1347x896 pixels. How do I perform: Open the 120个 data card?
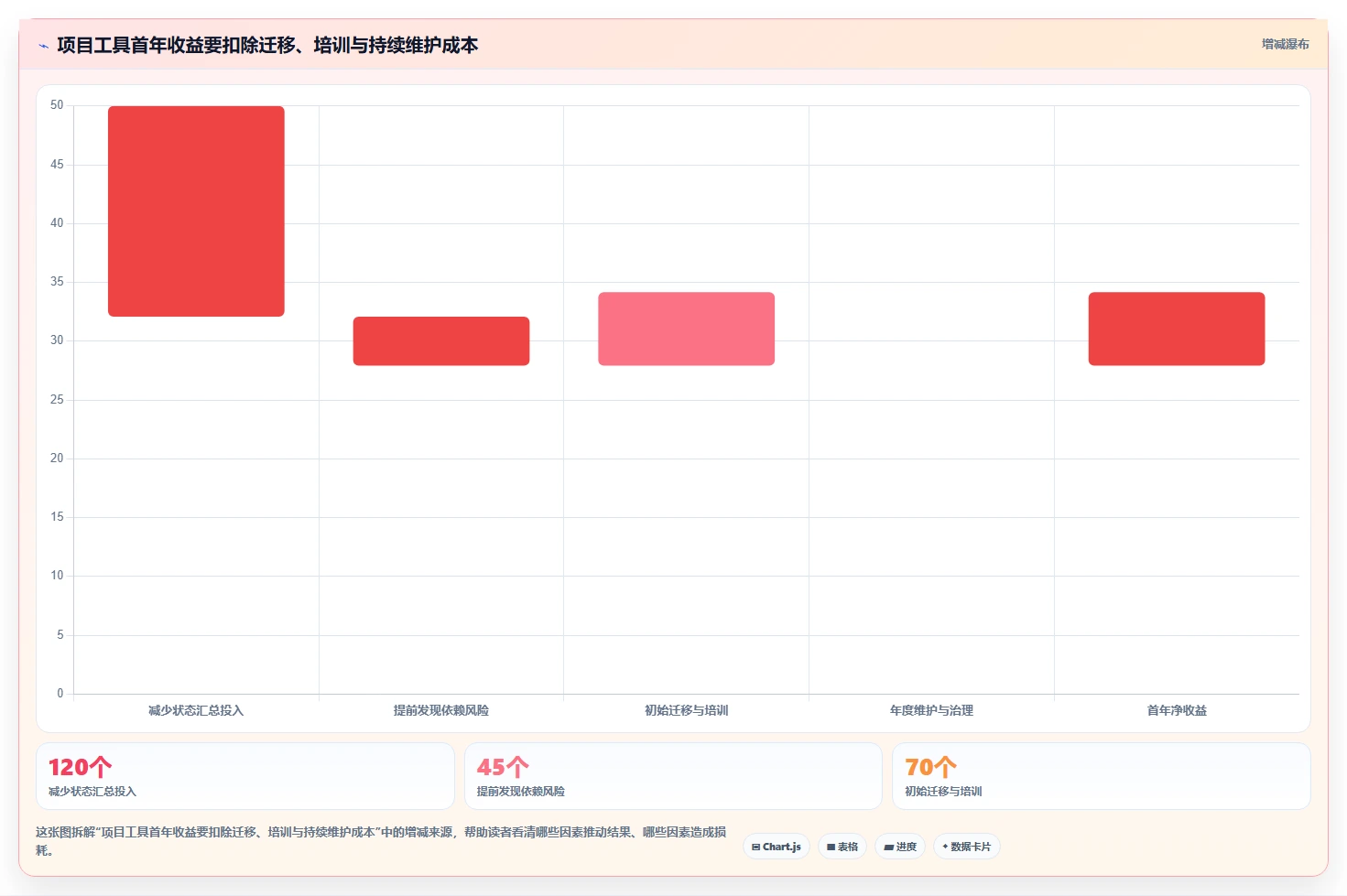(245, 776)
